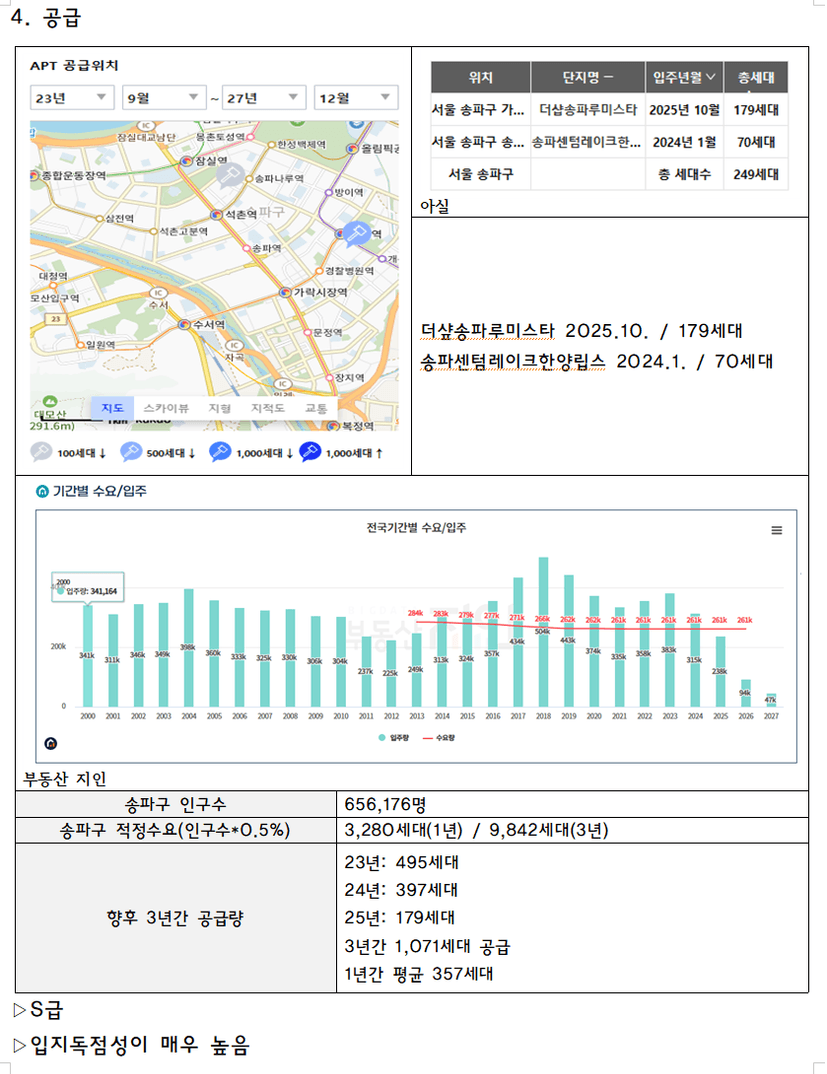Switch to 교통 map tab
Viewport: 827px width, 1074px height.
click(316, 408)
